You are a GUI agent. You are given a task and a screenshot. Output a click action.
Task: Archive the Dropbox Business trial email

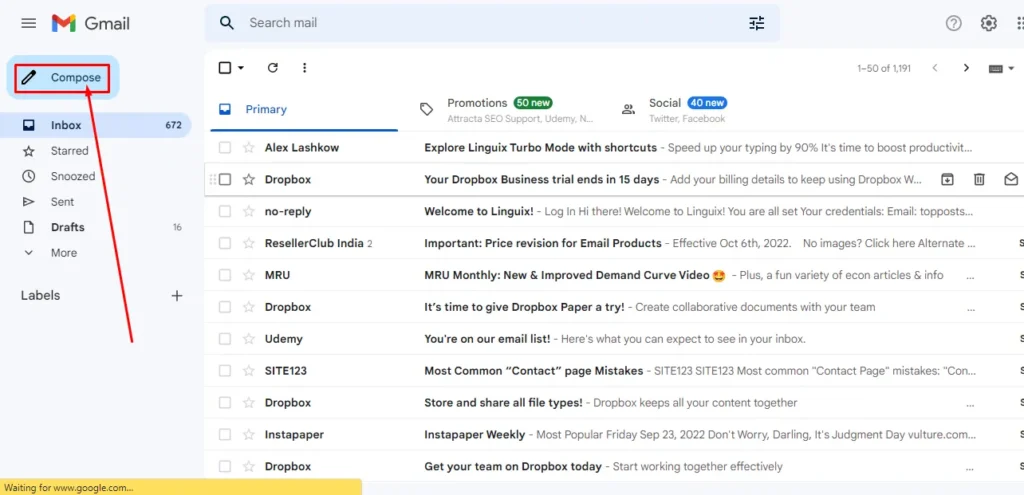pyautogui.click(x=947, y=179)
